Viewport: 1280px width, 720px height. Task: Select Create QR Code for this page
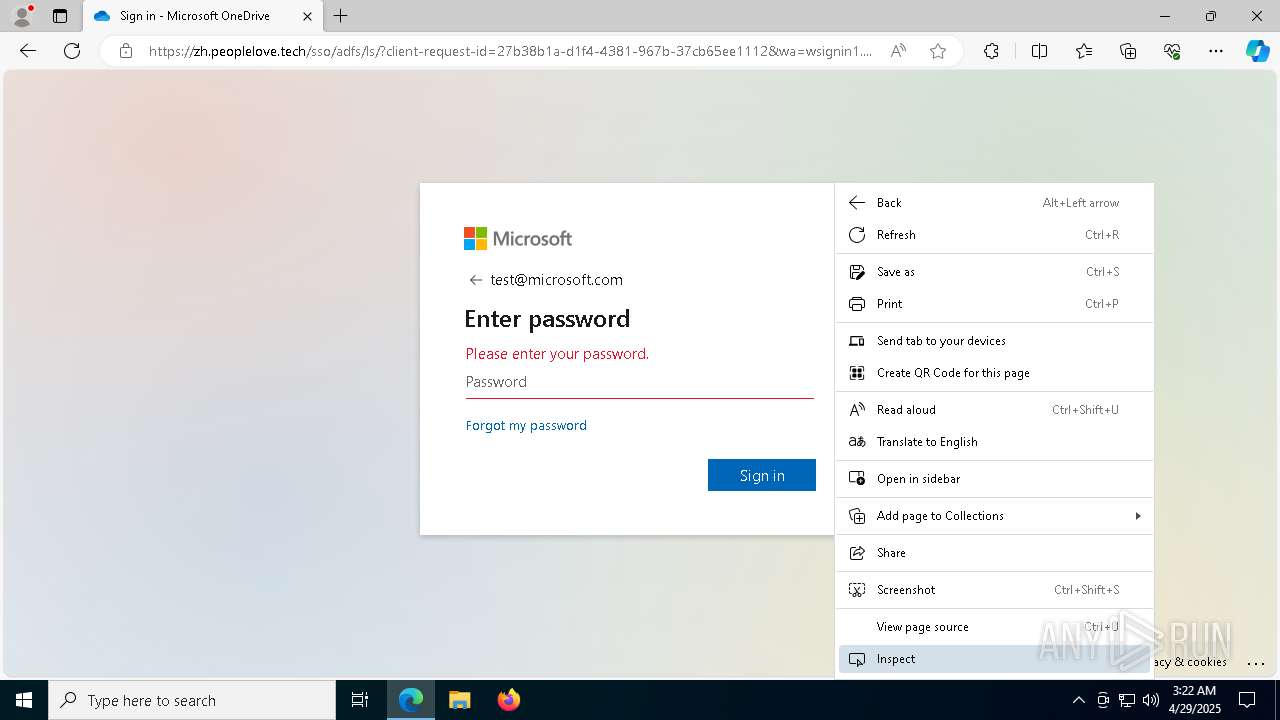(994, 372)
